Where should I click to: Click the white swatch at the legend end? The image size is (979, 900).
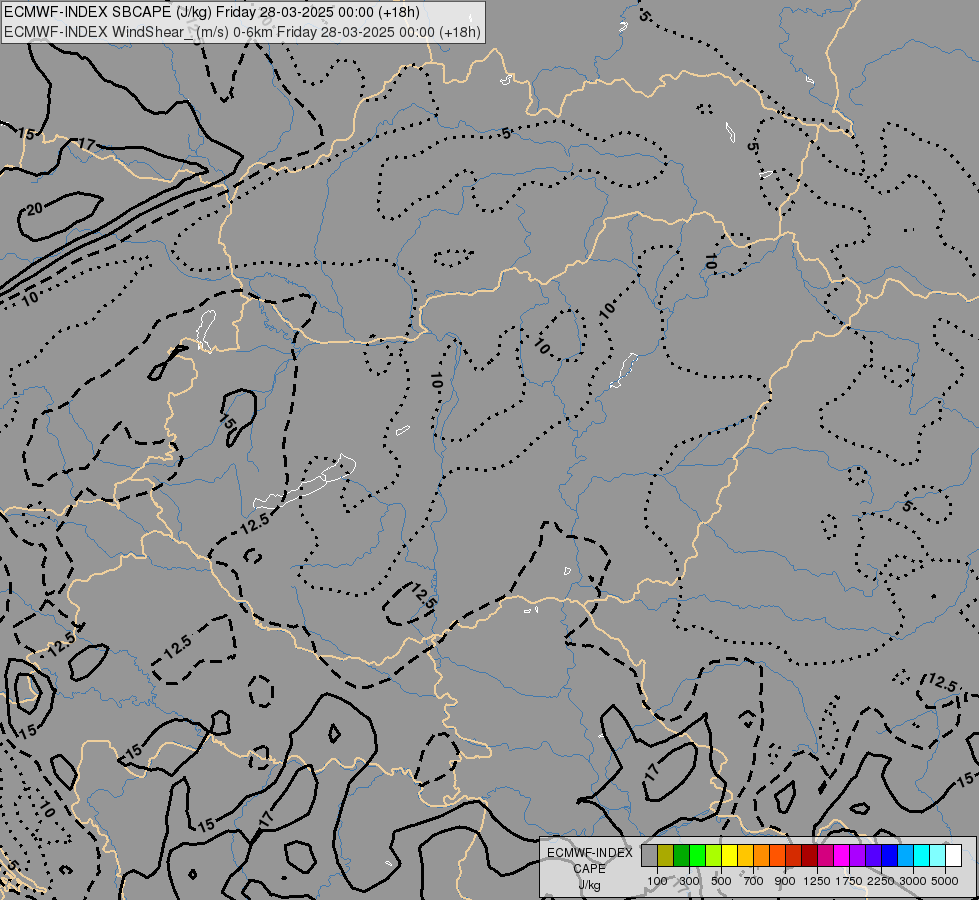pos(953,856)
